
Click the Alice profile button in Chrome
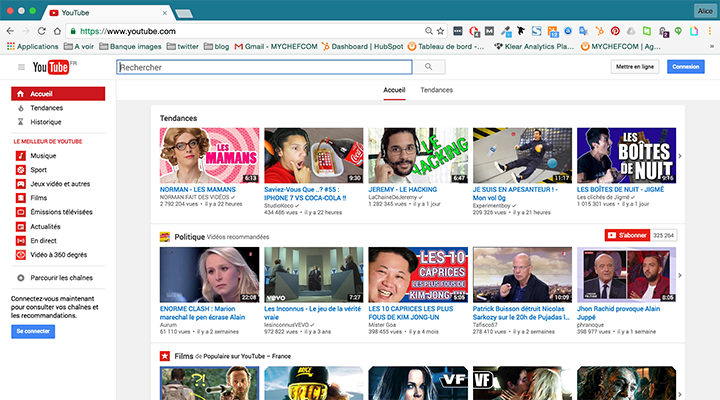705,11
